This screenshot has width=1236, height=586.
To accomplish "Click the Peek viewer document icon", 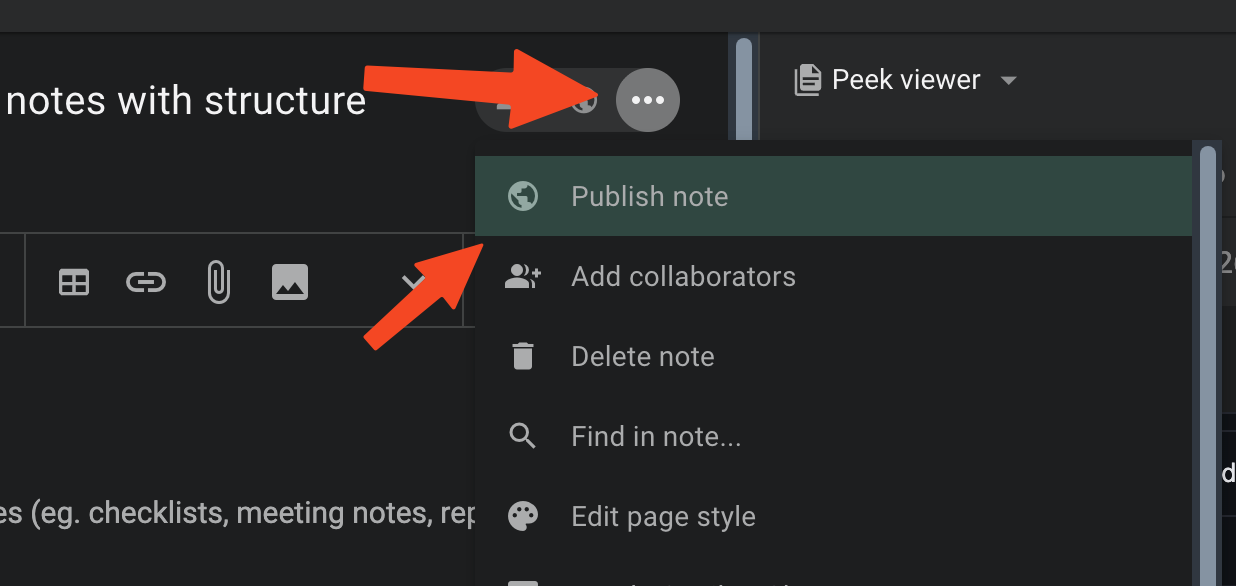I will click(807, 80).
